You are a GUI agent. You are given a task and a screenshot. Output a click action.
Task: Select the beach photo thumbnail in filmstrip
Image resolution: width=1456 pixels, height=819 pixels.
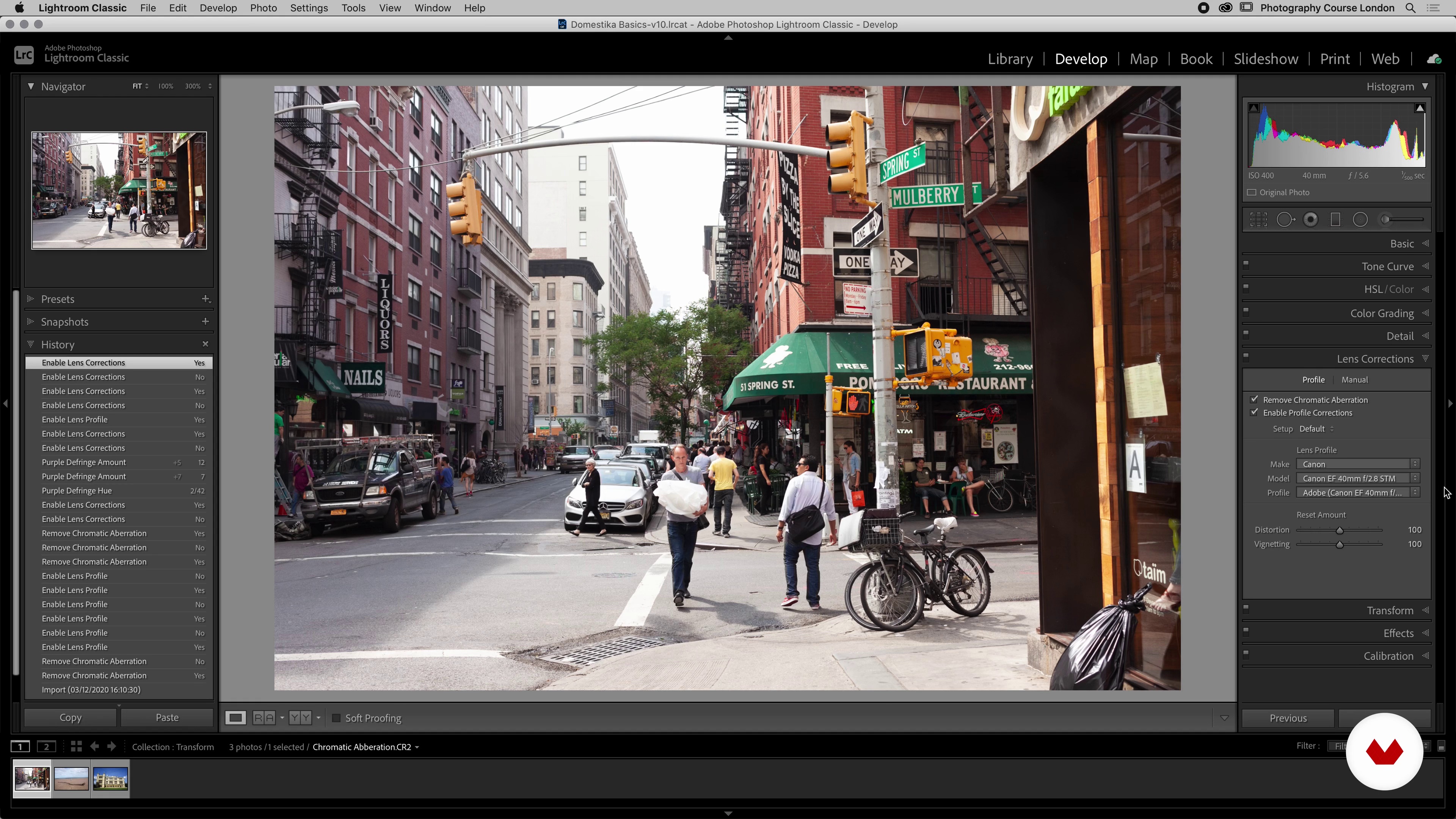71,778
